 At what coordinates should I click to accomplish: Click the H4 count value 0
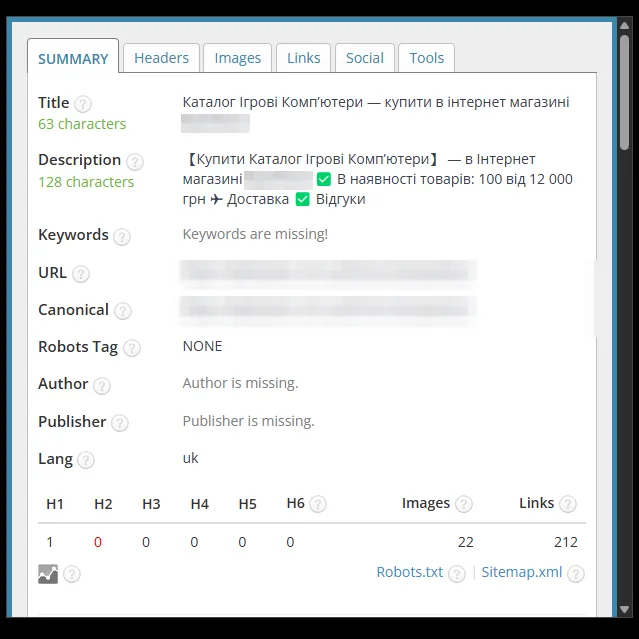click(x=194, y=542)
